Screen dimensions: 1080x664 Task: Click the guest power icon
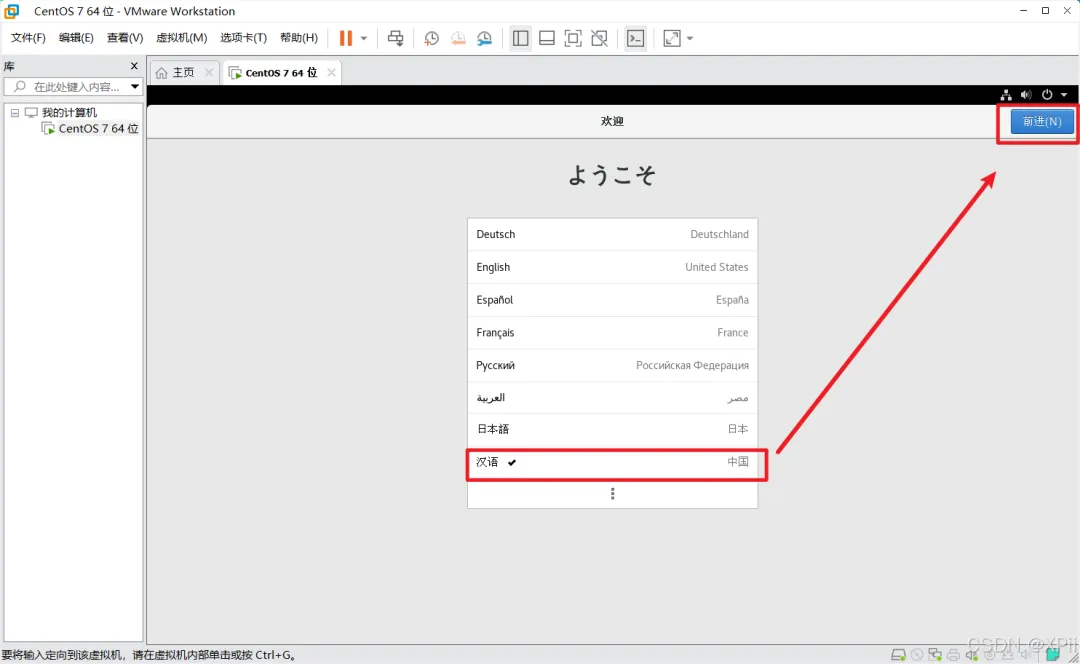click(1047, 94)
